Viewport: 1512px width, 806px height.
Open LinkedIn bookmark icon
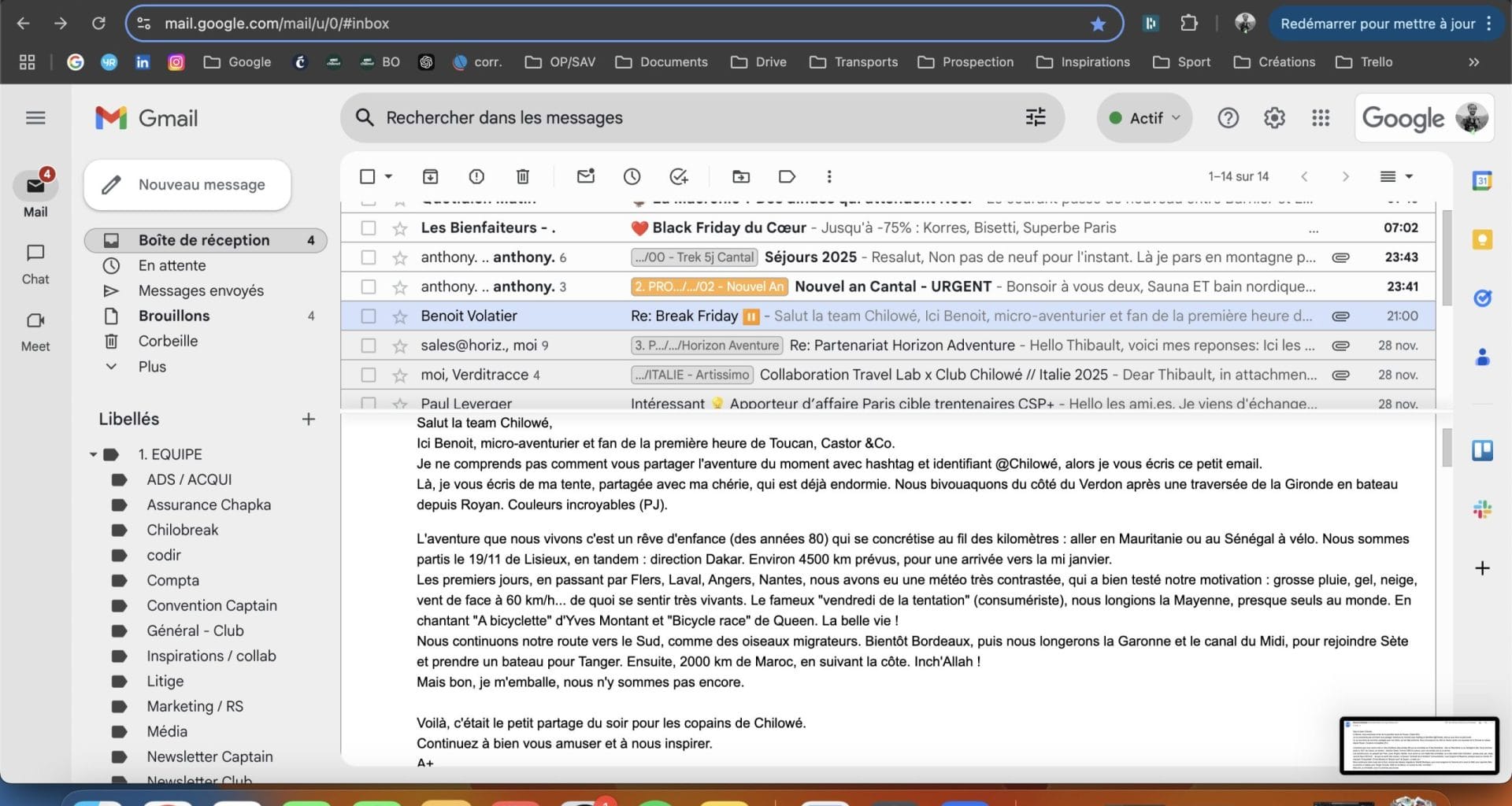click(x=143, y=62)
